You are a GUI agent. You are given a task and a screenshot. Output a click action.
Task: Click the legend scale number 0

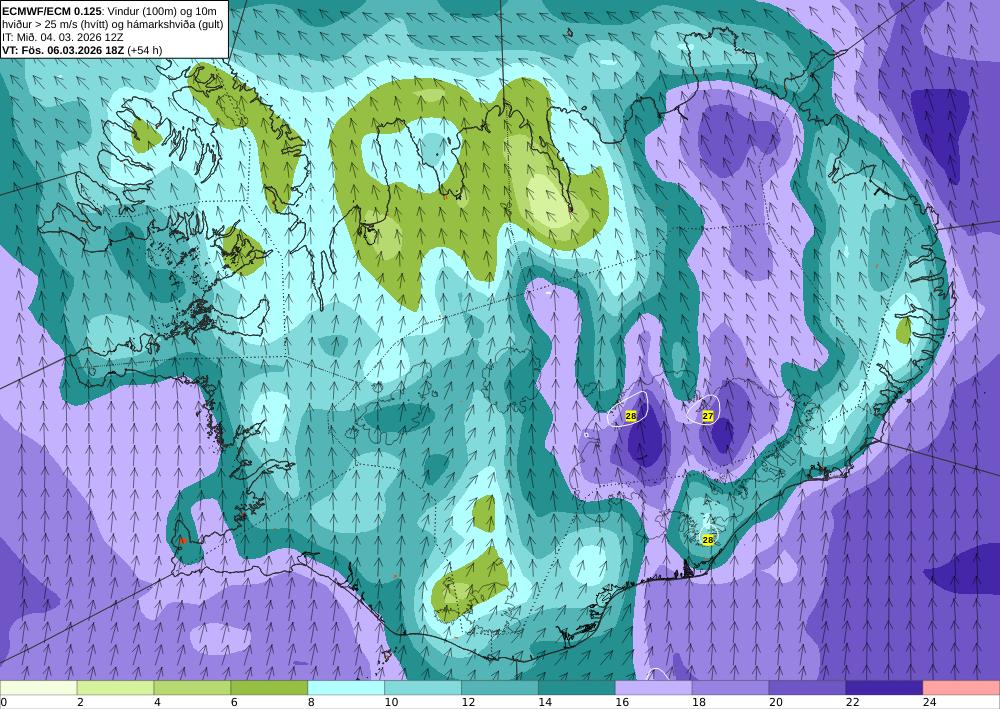4,702
